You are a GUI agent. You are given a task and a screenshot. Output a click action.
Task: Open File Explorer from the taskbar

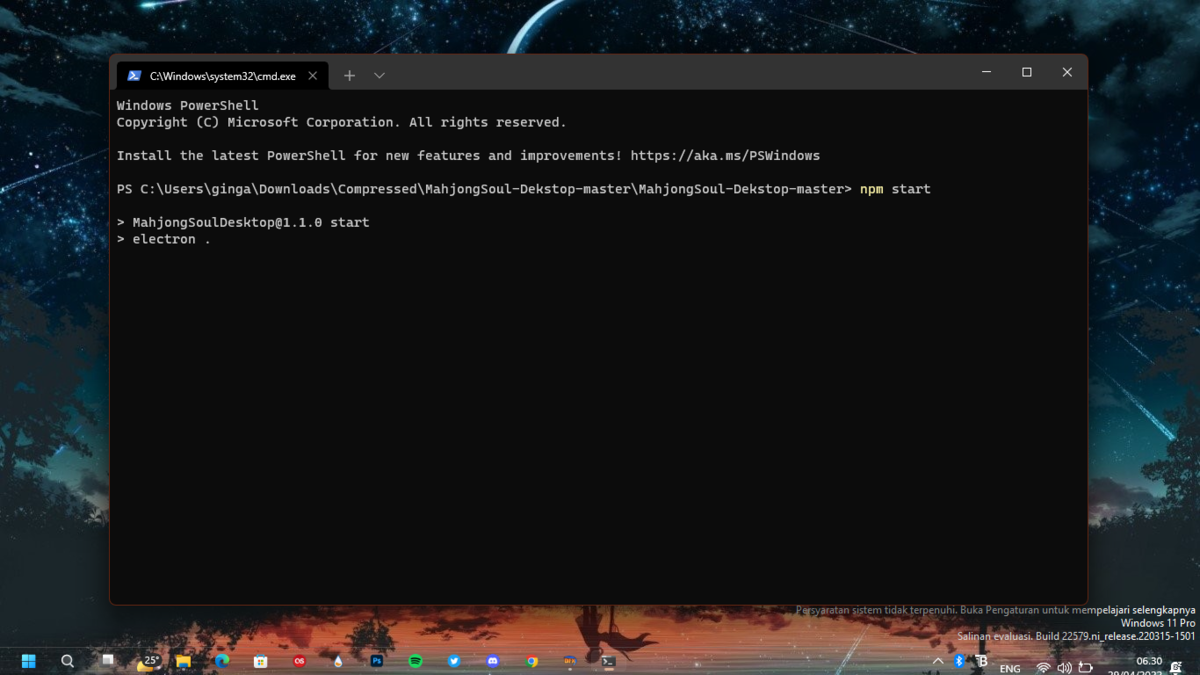(183, 661)
